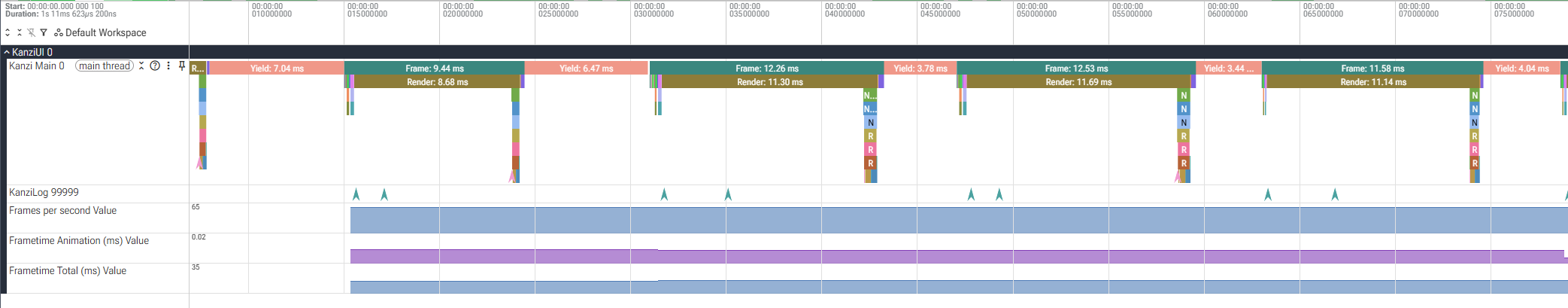
Task: Select the Yield: 7.04 ms slice
Action: tap(277, 68)
